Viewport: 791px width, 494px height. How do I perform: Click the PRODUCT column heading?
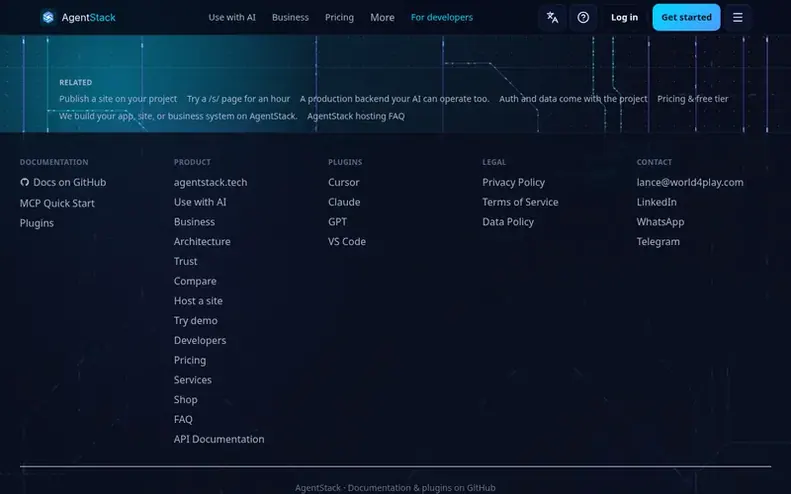(192, 162)
